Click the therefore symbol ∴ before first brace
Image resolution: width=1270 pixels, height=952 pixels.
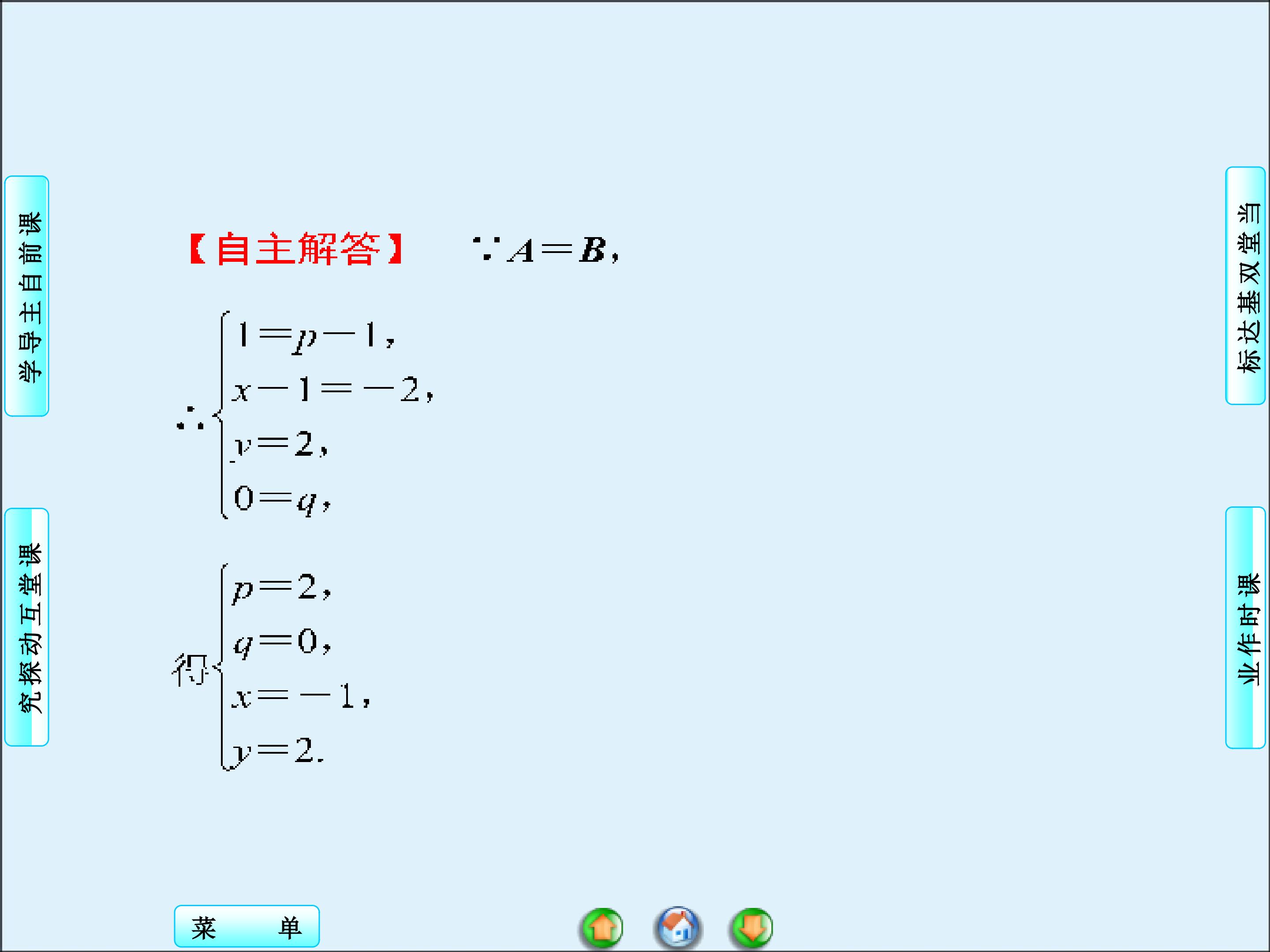click(190, 419)
